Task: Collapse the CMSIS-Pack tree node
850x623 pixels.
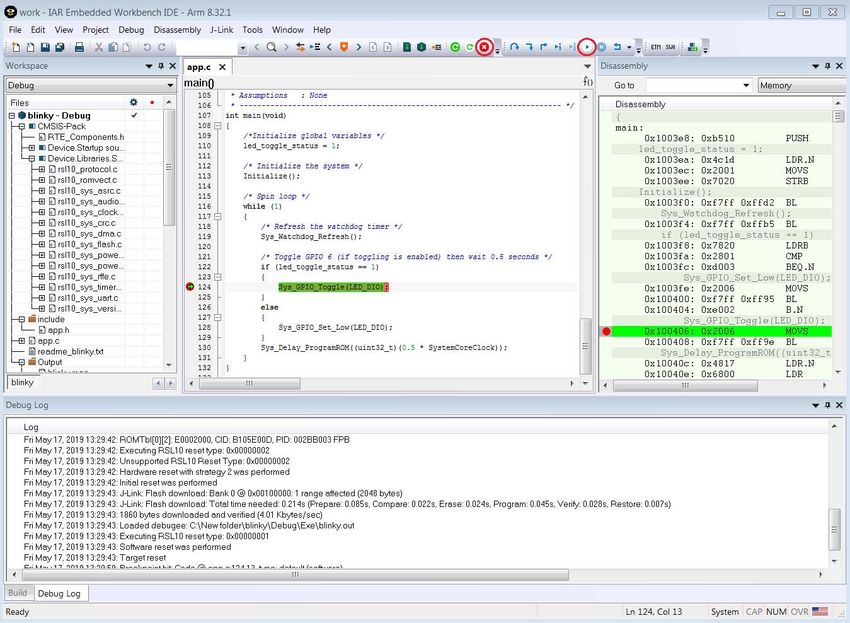Action: pyautogui.click(x=21, y=126)
